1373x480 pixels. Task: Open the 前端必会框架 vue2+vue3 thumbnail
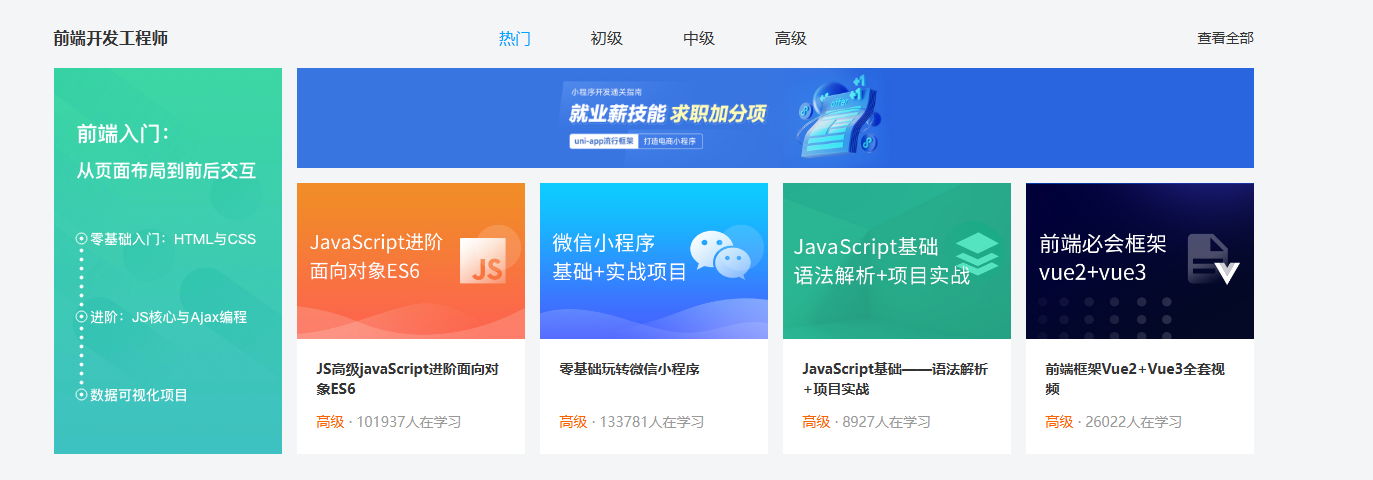pyautogui.click(x=1140, y=261)
